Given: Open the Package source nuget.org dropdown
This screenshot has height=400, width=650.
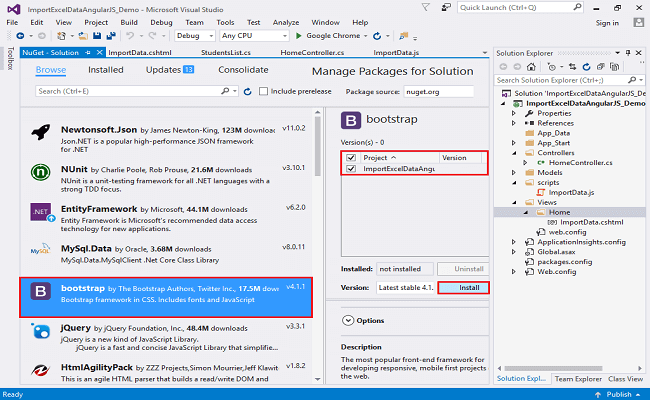Looking at the screenshot, I should pos(439,92).
